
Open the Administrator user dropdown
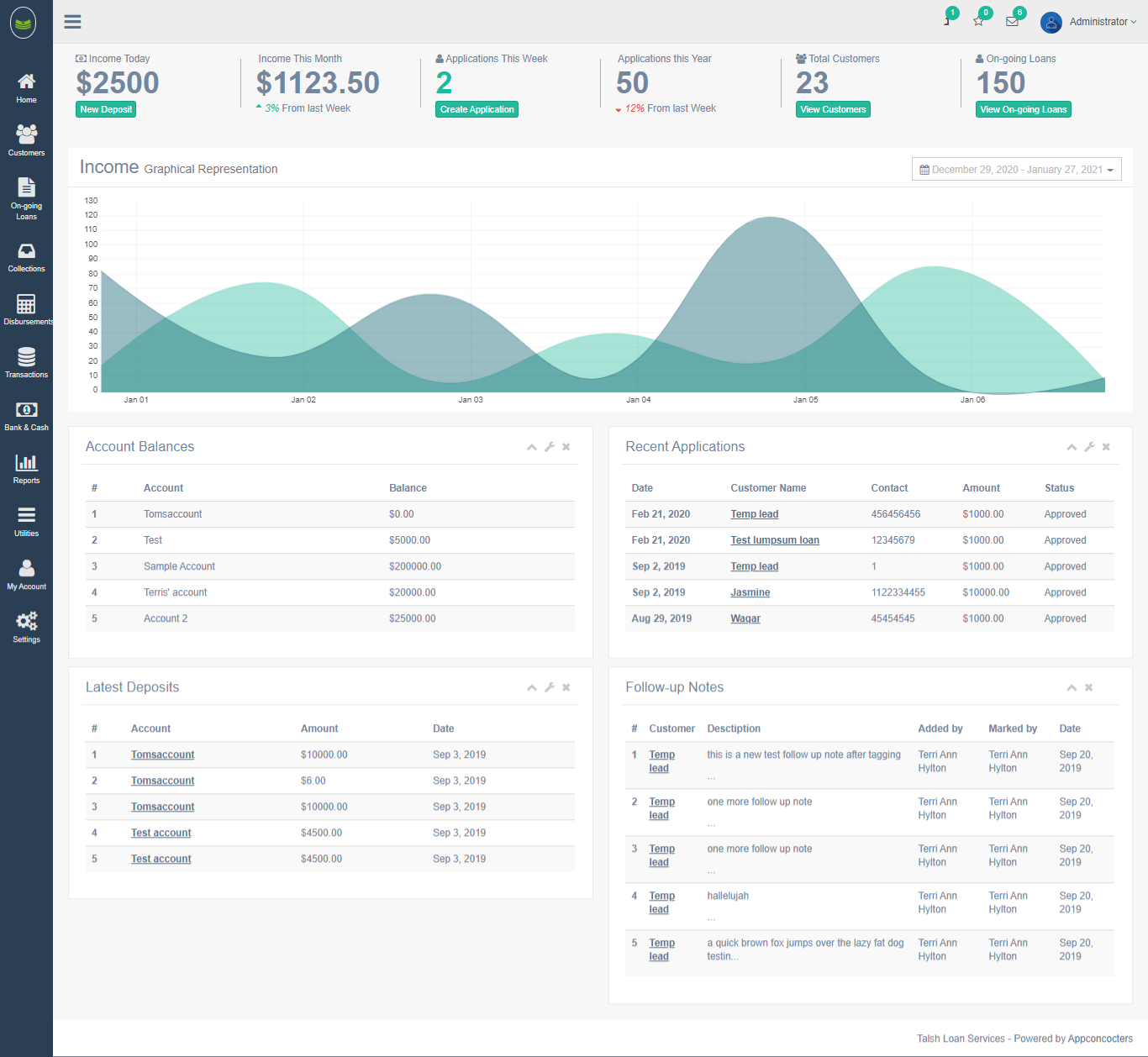(1089, 22)
